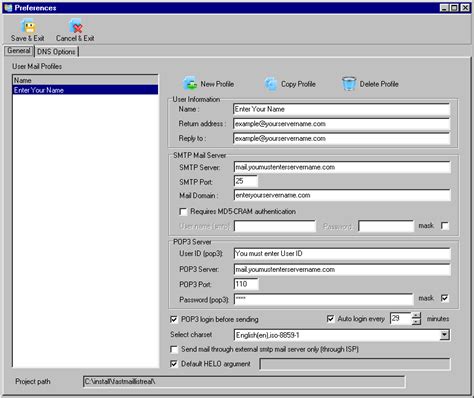474x398 pixels.
Task: Toggle the SMTP password mask checkbox
Action: 445,226
